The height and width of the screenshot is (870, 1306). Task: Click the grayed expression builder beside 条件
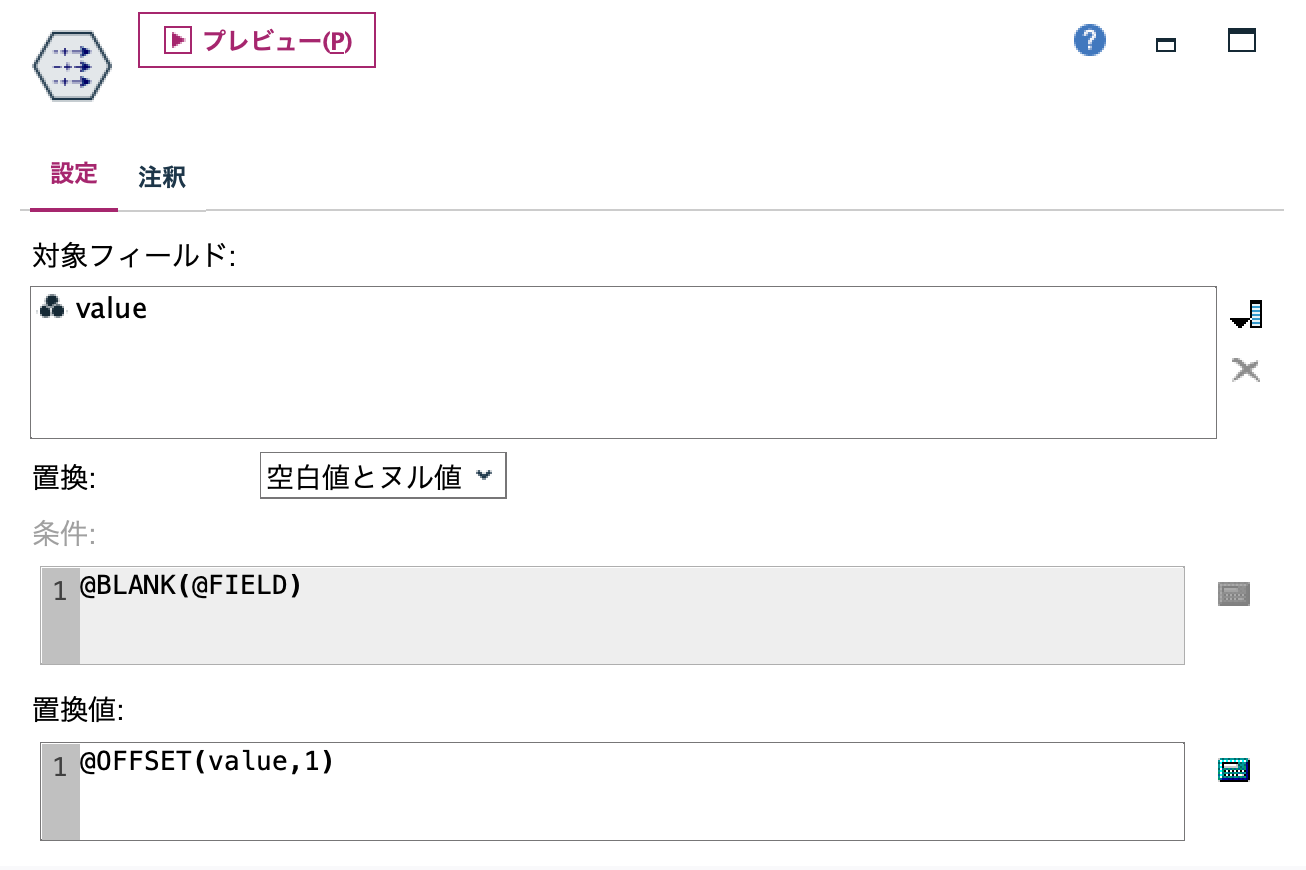point(1234,592)
